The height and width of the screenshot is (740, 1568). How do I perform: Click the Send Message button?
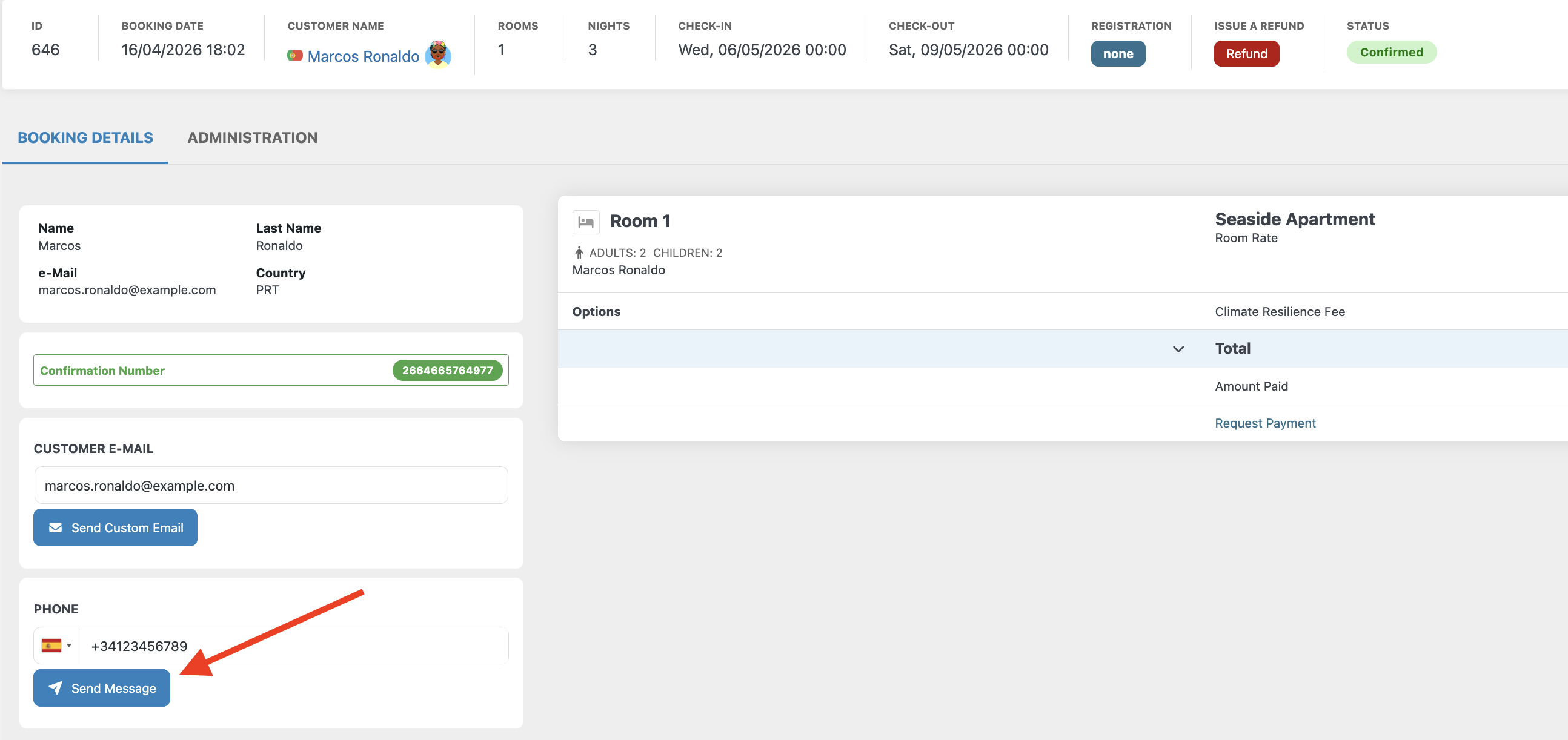coord(102,688)
